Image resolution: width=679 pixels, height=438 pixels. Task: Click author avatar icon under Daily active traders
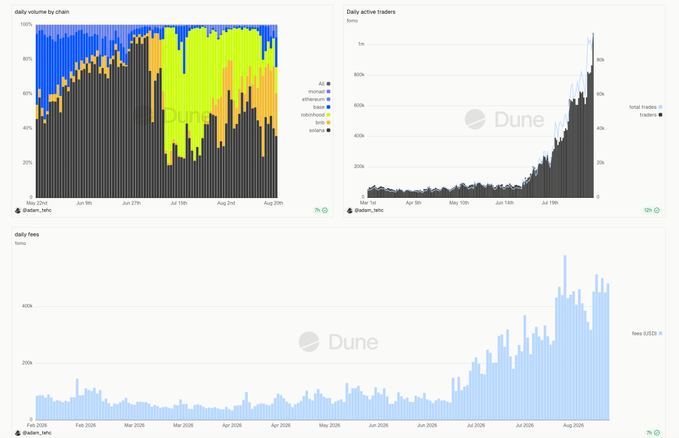(349, 210)
